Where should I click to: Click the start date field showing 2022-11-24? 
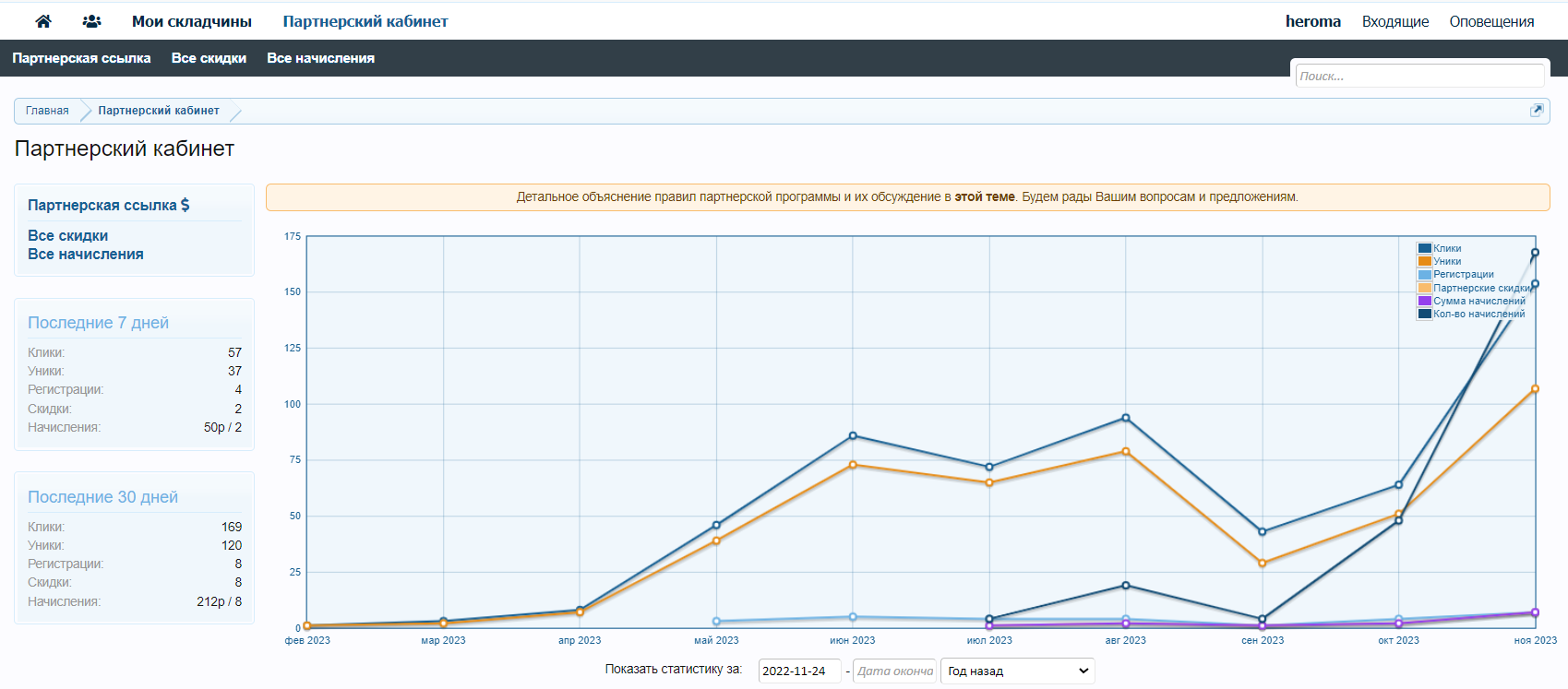point(798,671)
